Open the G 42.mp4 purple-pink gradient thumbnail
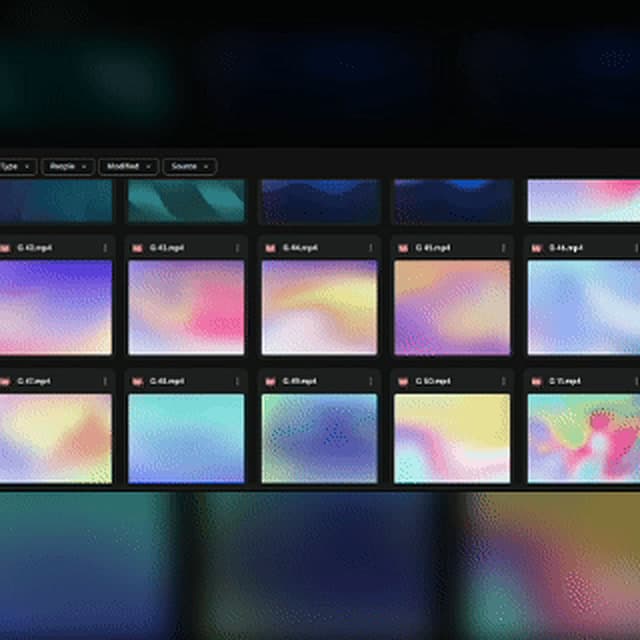Viewport: 640px width, 640px height. point(56,308)
